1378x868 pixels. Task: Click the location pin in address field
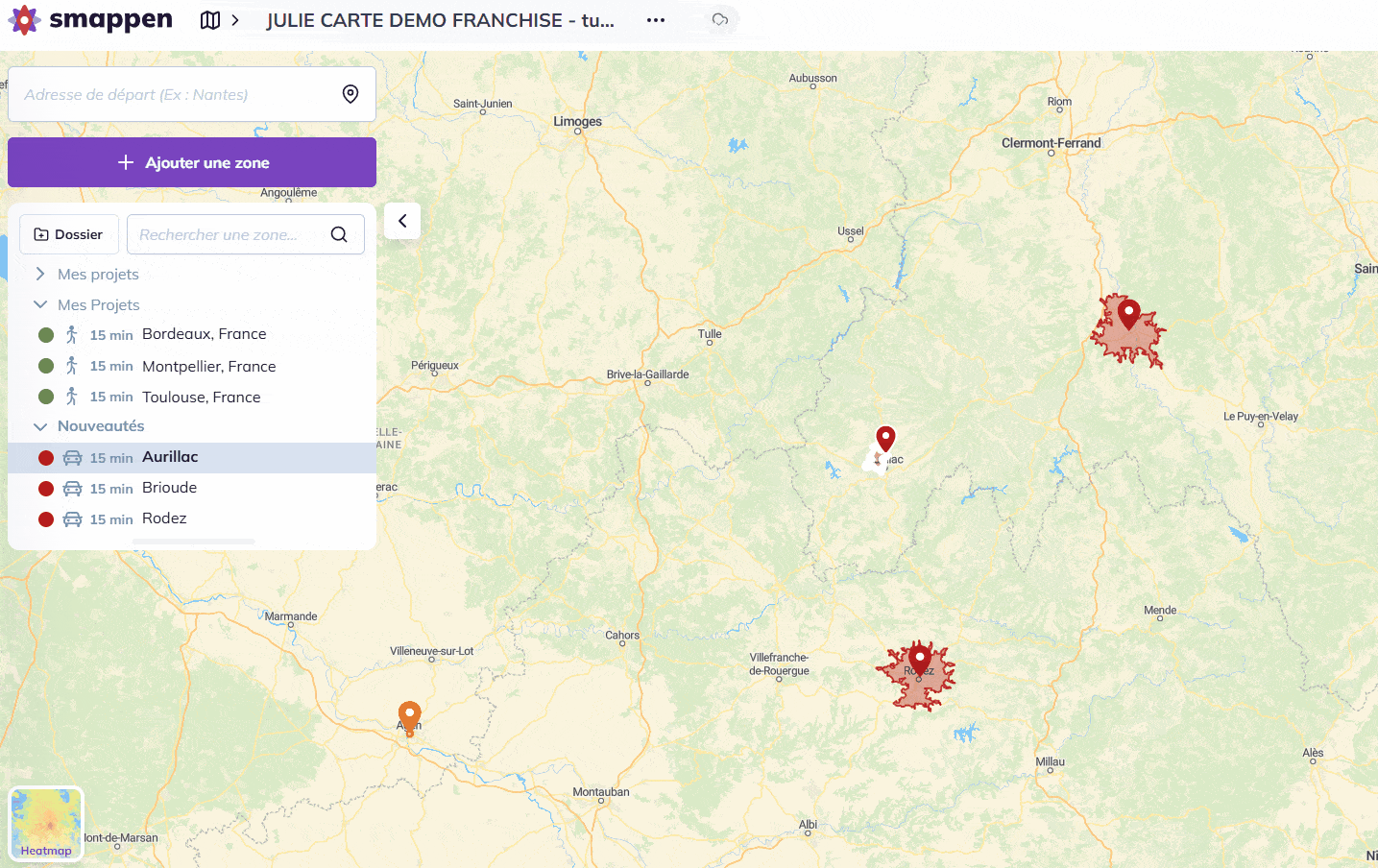351,94
